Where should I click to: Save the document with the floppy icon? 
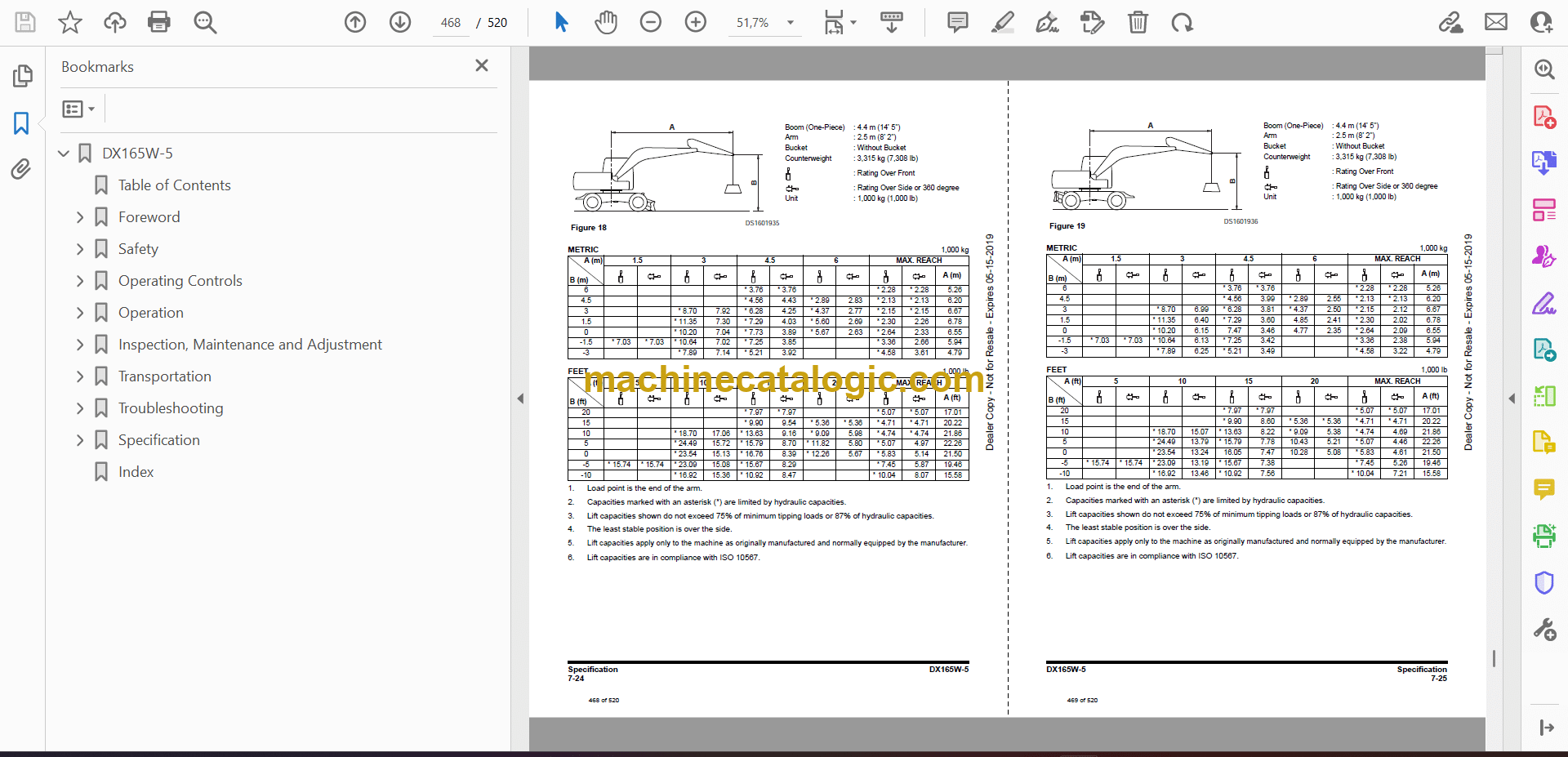(x=25, y=22)
